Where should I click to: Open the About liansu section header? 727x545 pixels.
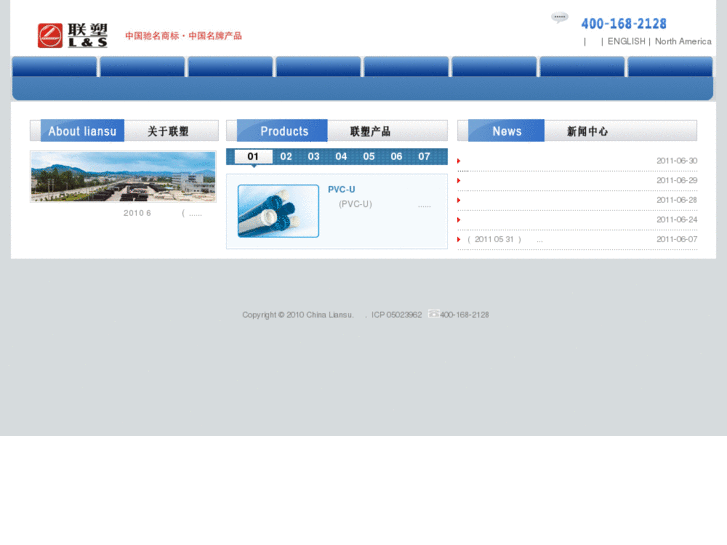[x=83, y=131]
